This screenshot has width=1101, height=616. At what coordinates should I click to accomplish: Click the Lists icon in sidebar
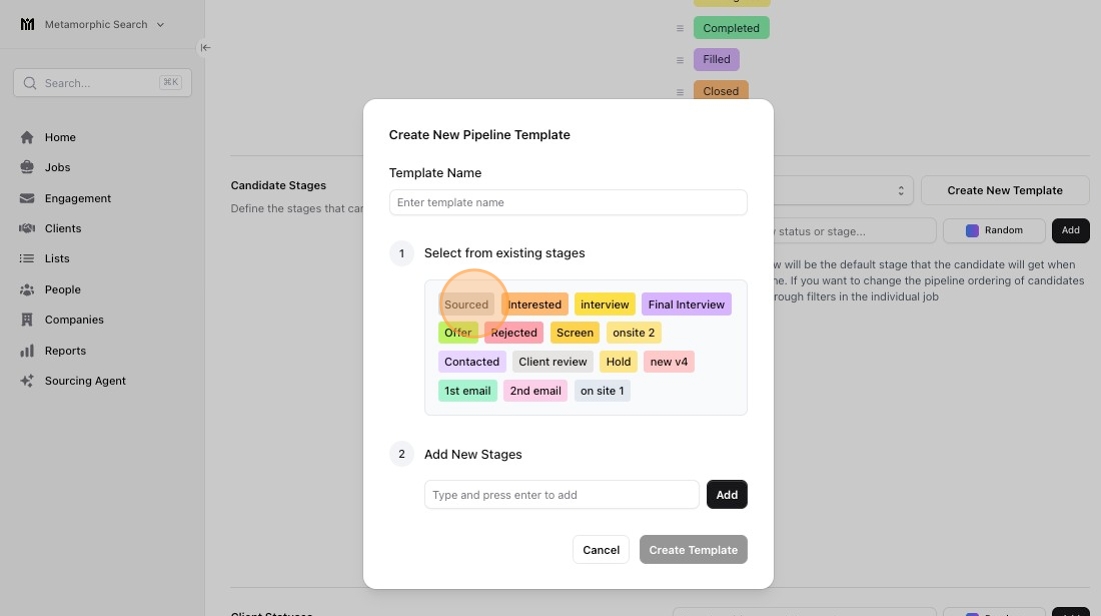point(27,259)
